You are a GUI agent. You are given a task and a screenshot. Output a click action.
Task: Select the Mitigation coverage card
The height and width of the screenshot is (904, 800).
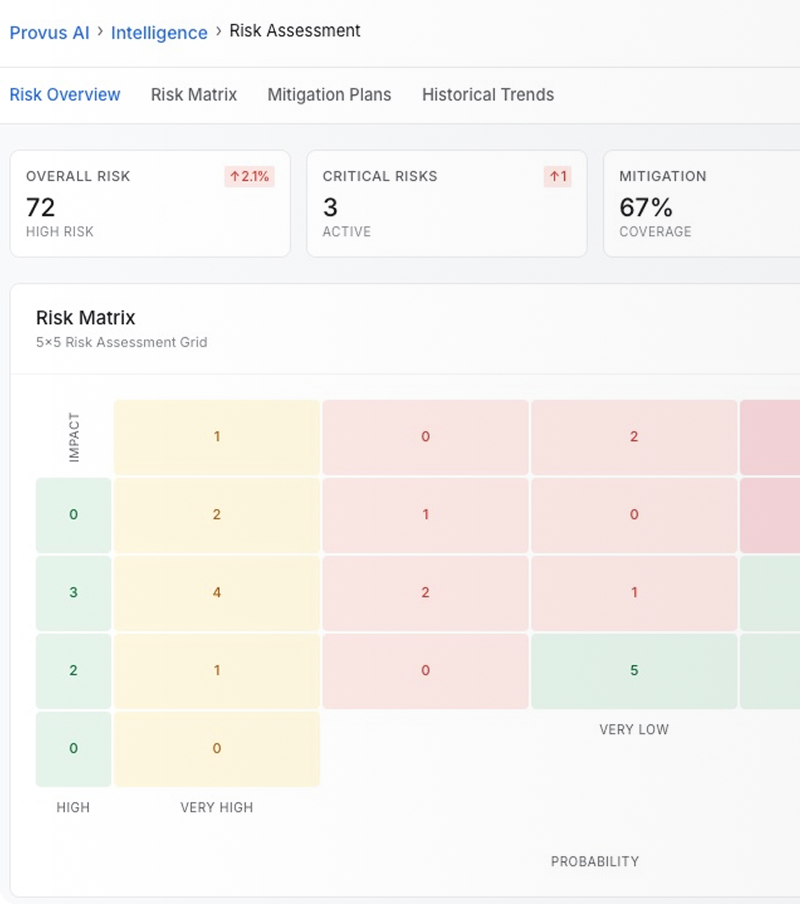tap(700, 204)
